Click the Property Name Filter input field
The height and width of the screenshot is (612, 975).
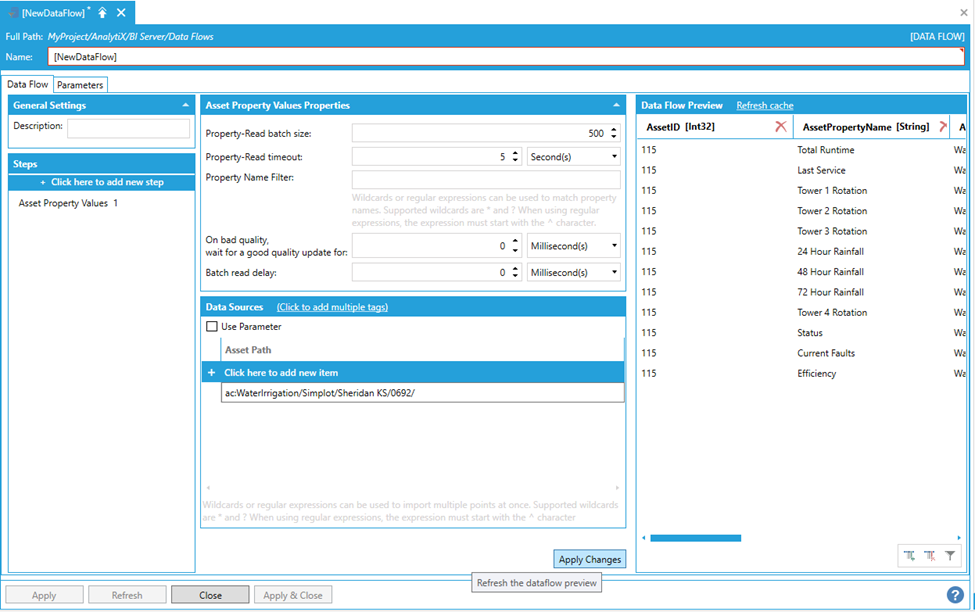pyautogui.click(x=486, y=180)
